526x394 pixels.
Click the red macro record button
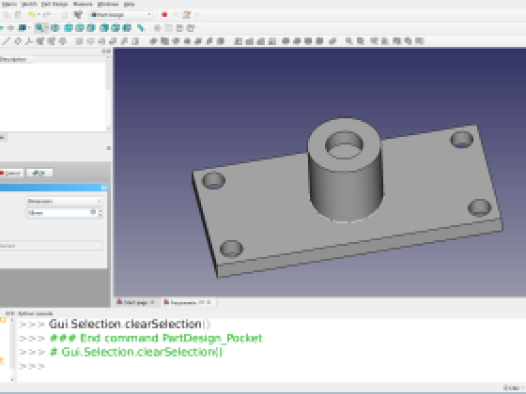[x=164, y=15]
